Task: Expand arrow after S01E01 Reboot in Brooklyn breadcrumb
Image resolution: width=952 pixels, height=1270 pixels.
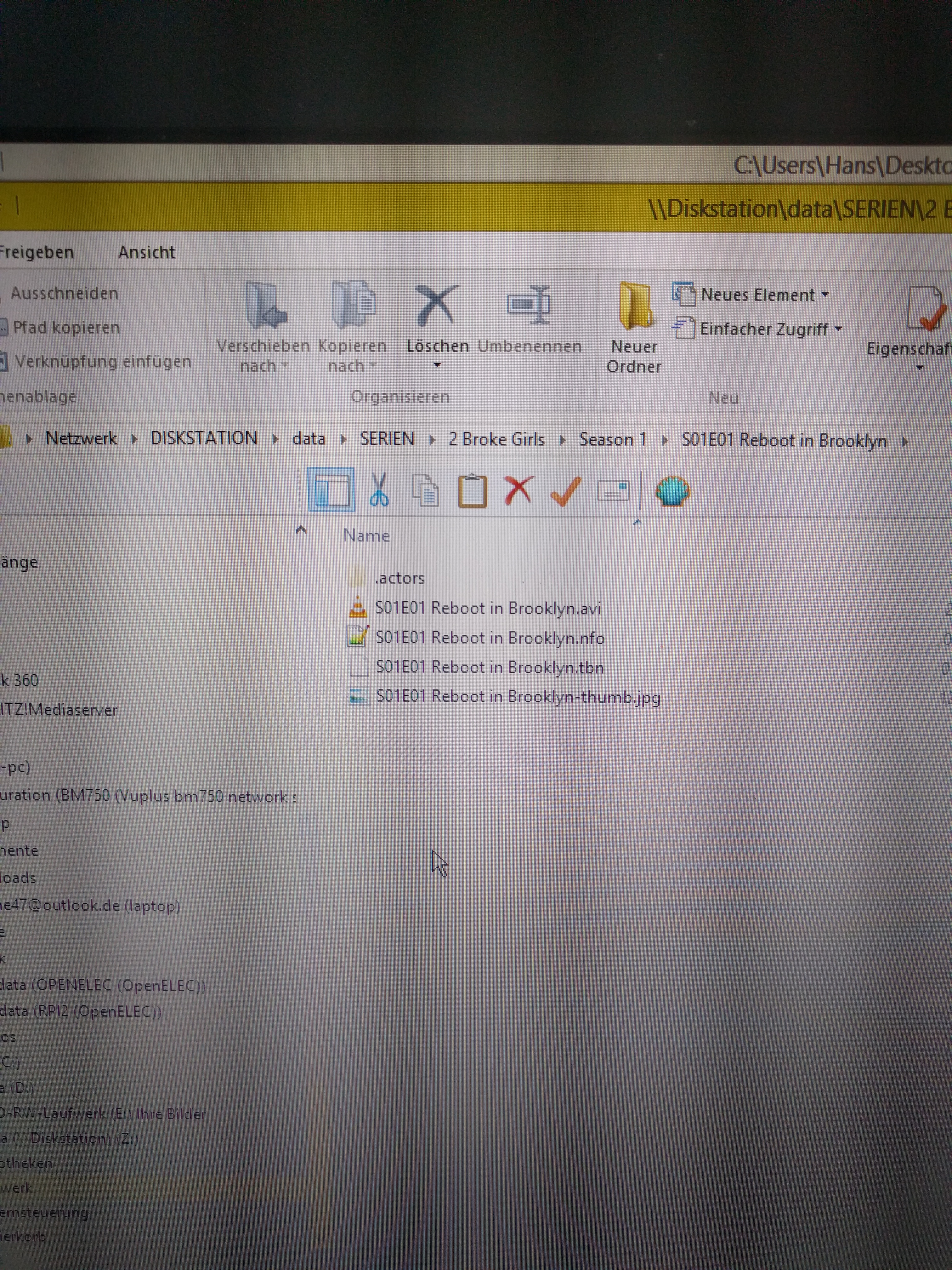Action: tap(905, 442)
